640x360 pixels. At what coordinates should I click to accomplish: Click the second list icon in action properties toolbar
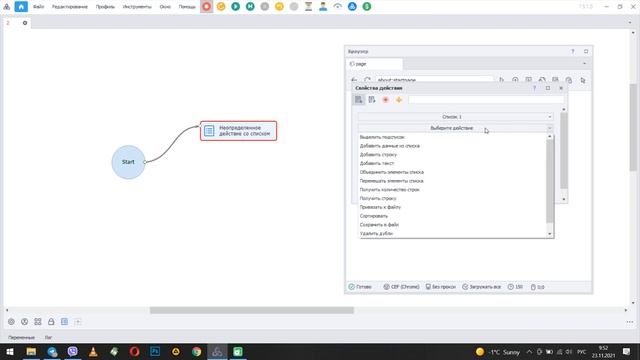(372, 100)
